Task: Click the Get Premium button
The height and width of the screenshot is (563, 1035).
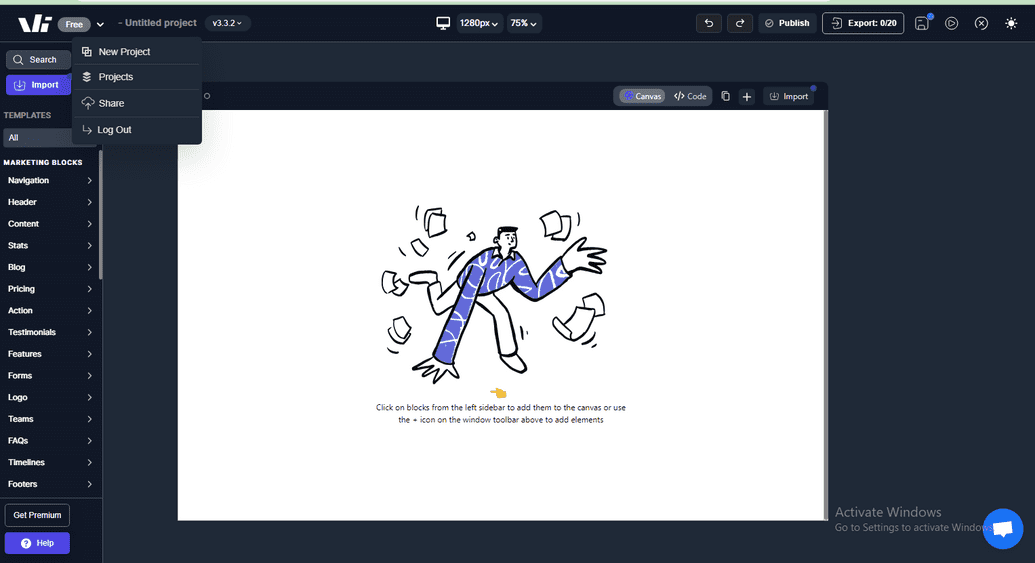Action: [37, 515]
